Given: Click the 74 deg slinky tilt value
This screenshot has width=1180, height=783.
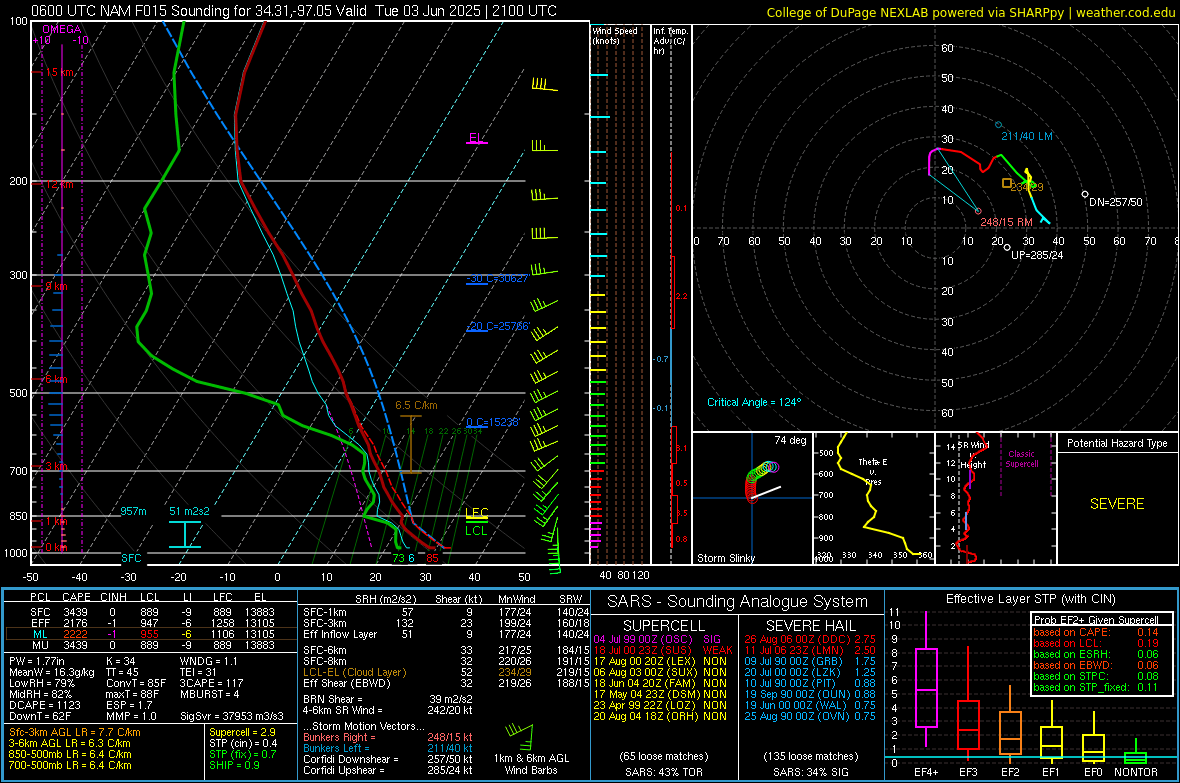Looking at the screenshot, I should click(790, 440).
